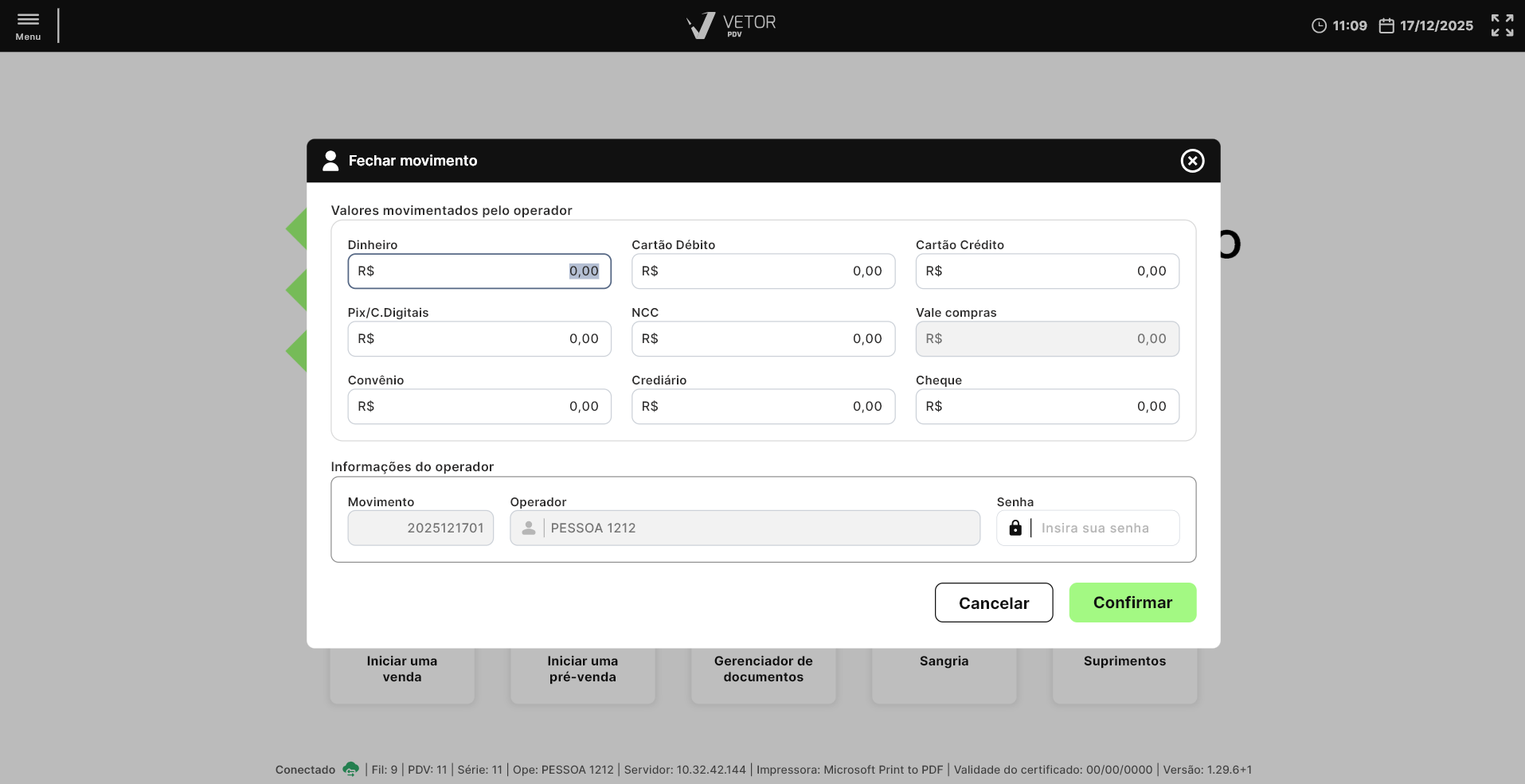This screenshot has height=784, width=1525.
Task: Click 'Série: 11' in the status bar
Action: [x=480, y=770]
